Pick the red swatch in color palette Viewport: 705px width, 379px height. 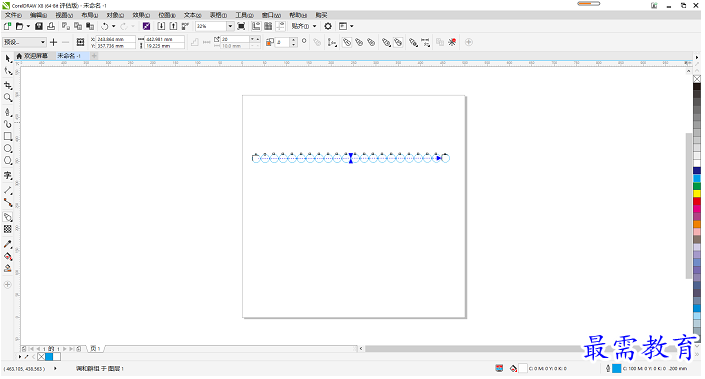click(x=696, y=201)
